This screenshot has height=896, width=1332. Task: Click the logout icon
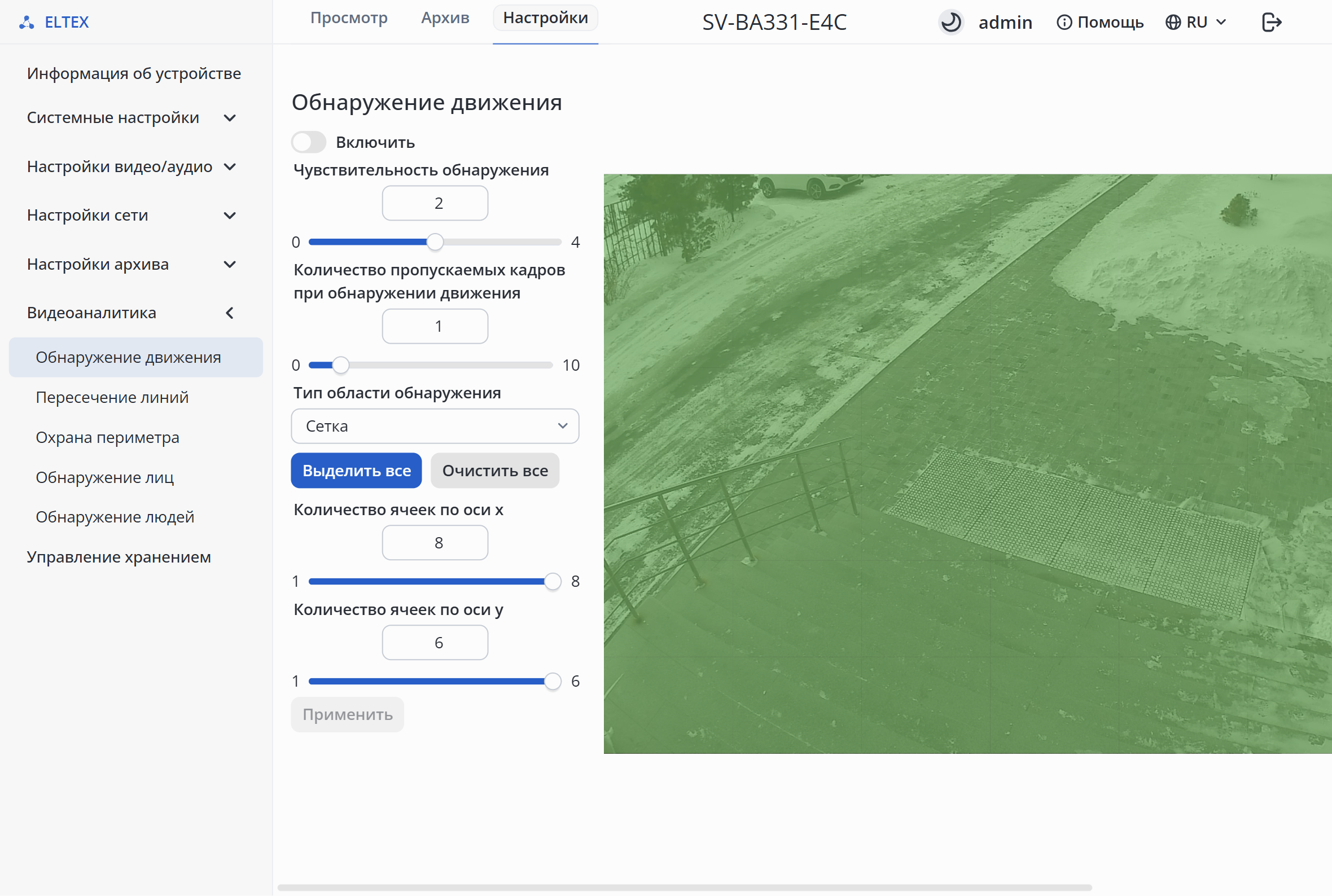coord(1272,22)
